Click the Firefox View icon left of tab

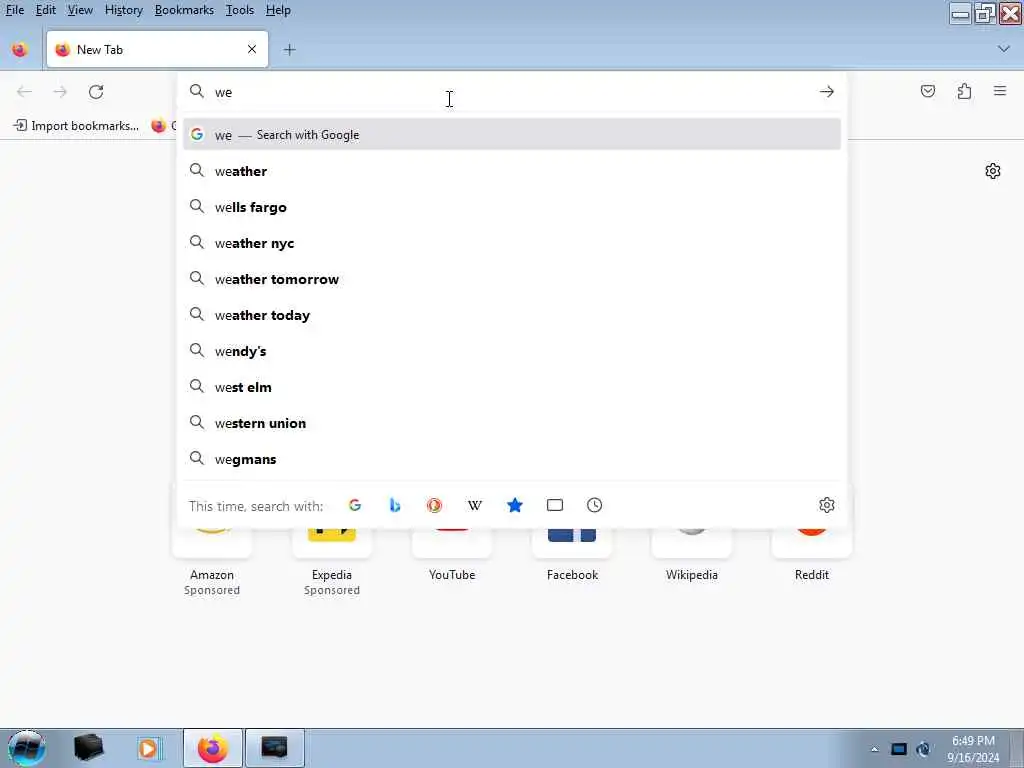coord(20,50)
